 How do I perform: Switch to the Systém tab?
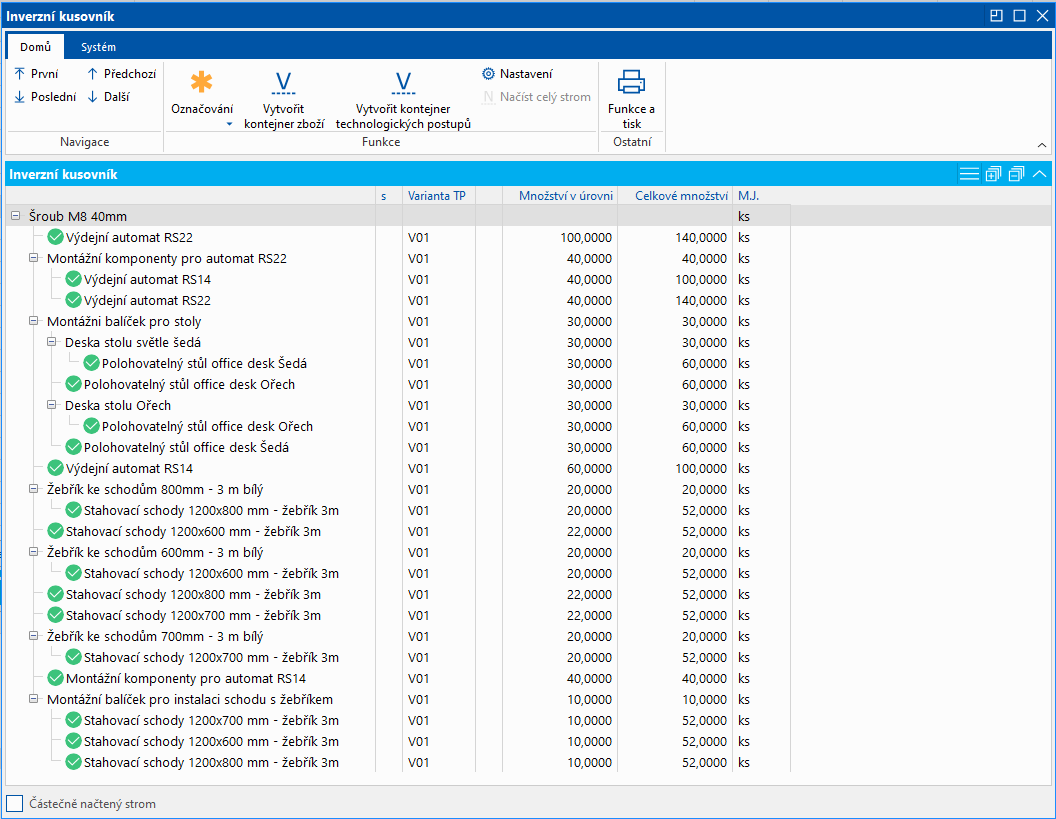pyautogui.click(x=98, y=47)
